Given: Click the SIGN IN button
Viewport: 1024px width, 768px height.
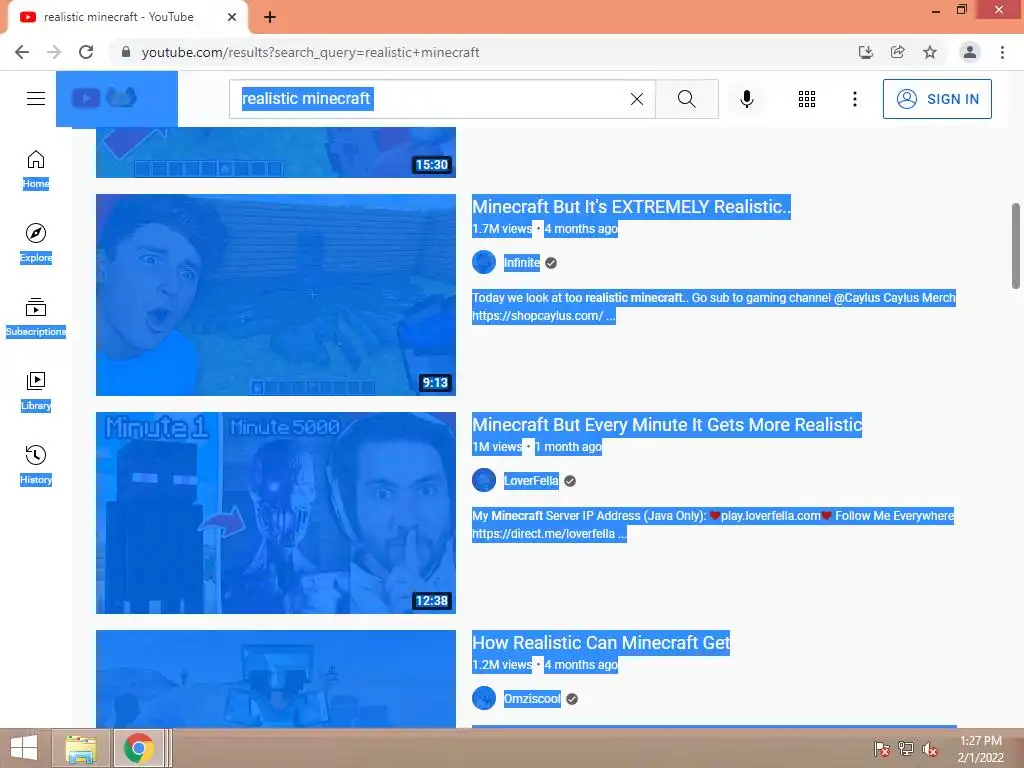Looking at the screenshot, I should pyautogui.click(x=937, y=99).
